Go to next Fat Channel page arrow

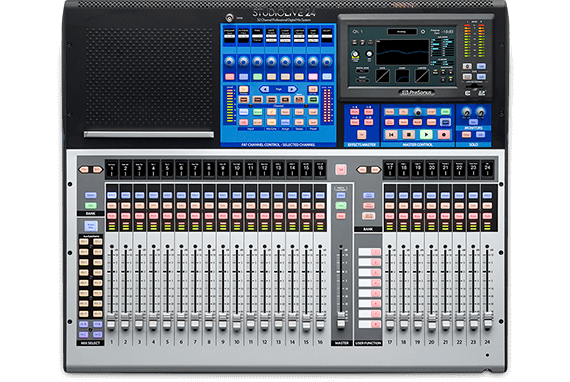(292, 89)
